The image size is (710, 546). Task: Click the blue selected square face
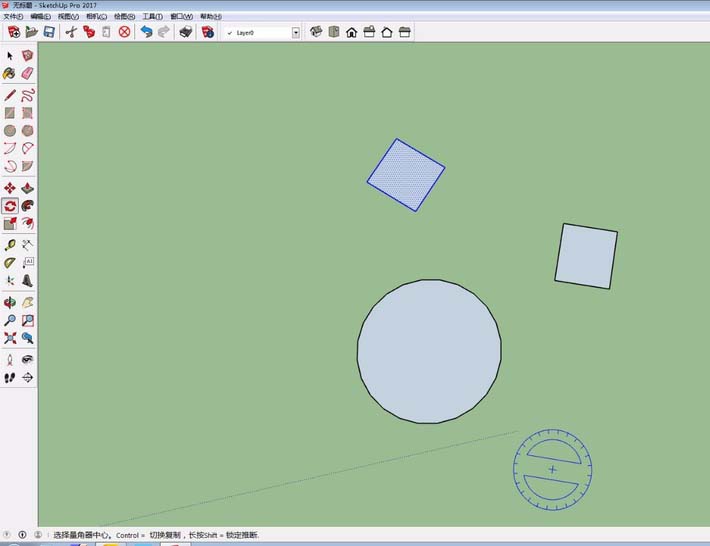[x=406, y=175]
